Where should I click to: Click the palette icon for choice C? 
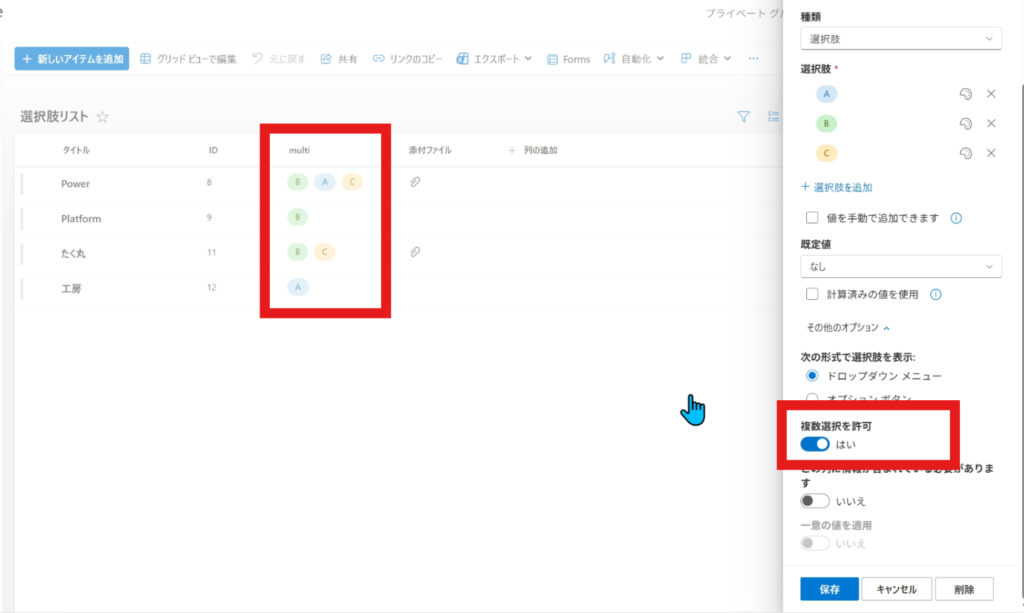click(x=965, y=154)
